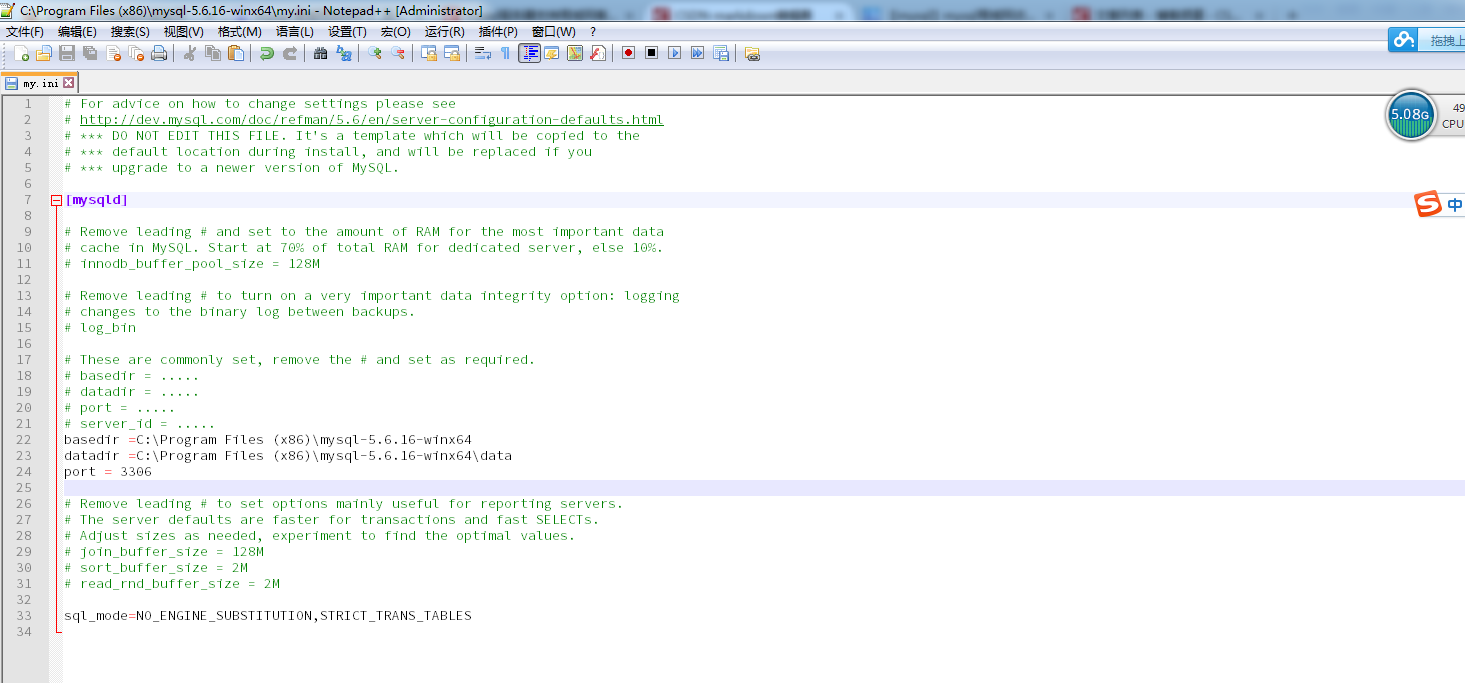
Task: Click the Close All documents icon
Action: 136,53
